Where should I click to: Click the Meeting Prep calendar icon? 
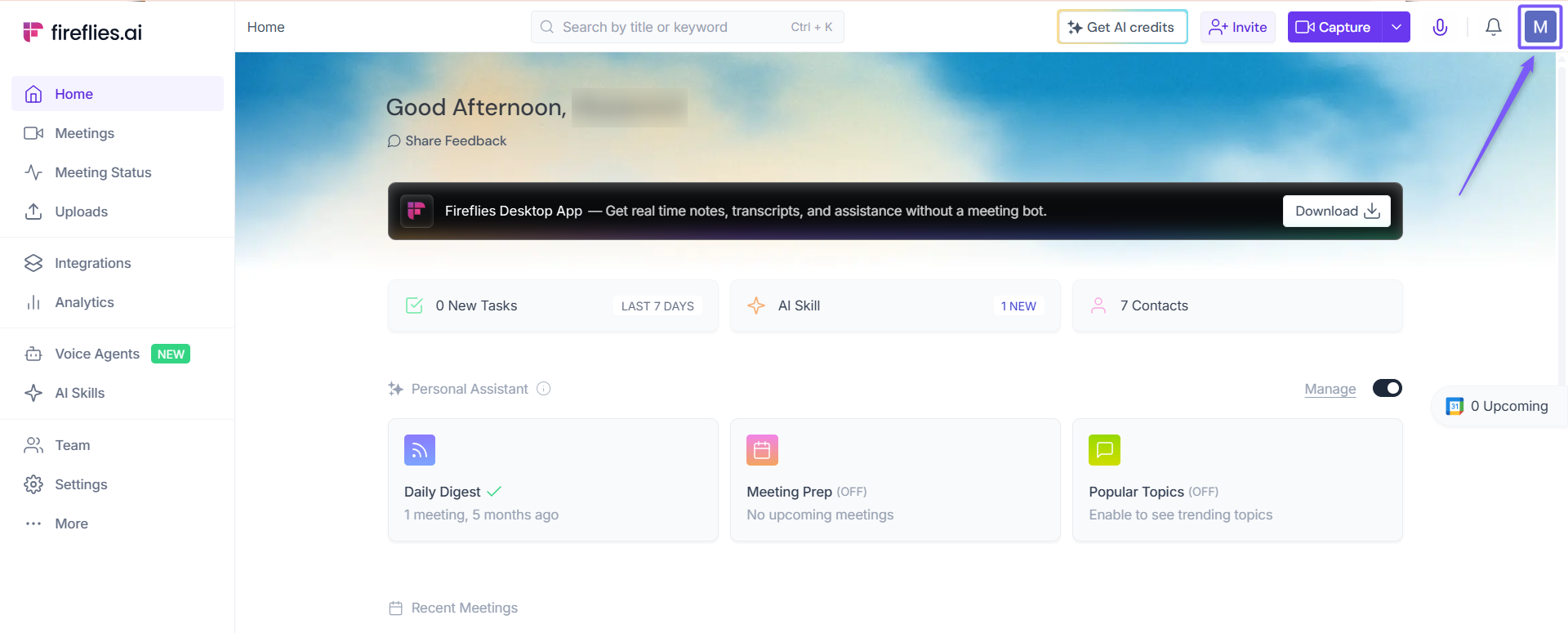tap(762, 450)
